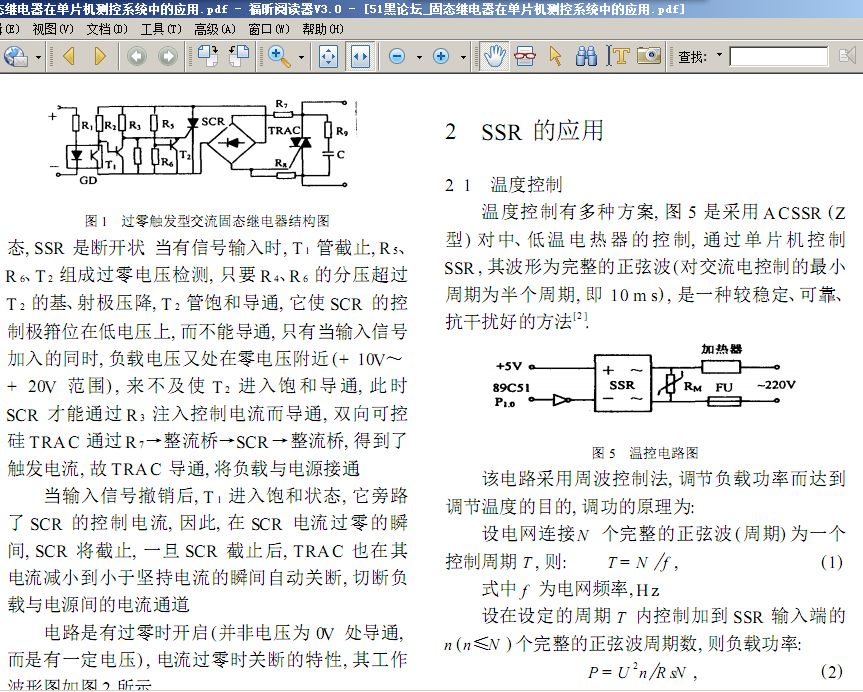Select the Hand tool
Image resolution: width=863 pixels, height=692 pixels.
coord(494,56)
